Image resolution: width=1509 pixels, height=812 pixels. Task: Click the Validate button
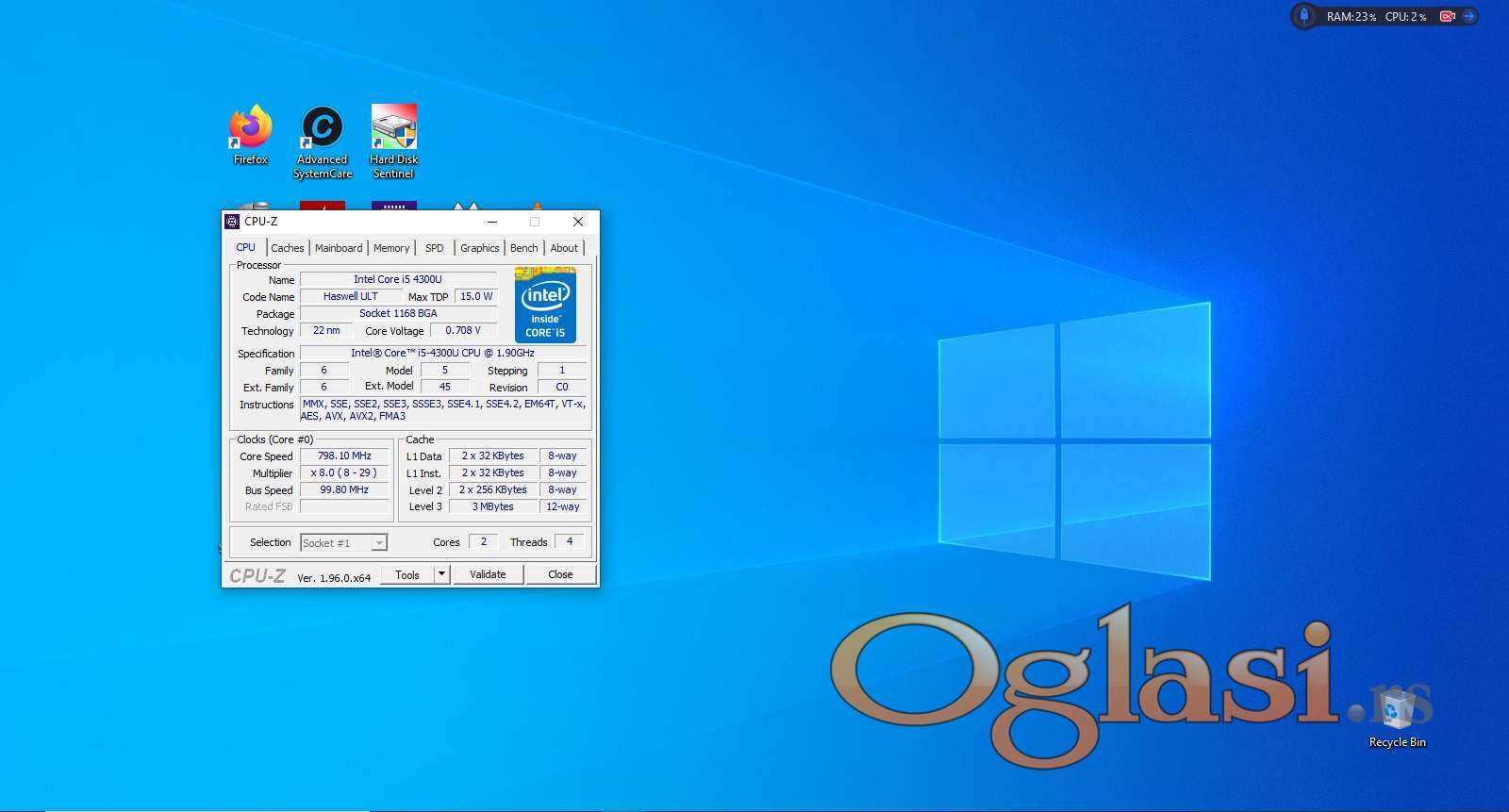tap(488, 574)
